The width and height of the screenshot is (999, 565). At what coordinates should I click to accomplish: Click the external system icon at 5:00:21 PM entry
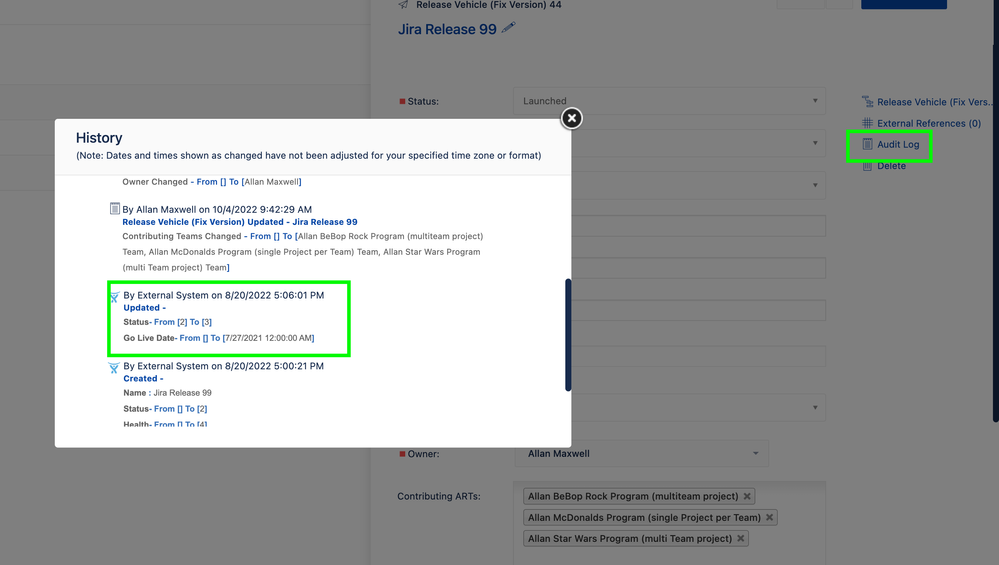(x=114, y=368)
